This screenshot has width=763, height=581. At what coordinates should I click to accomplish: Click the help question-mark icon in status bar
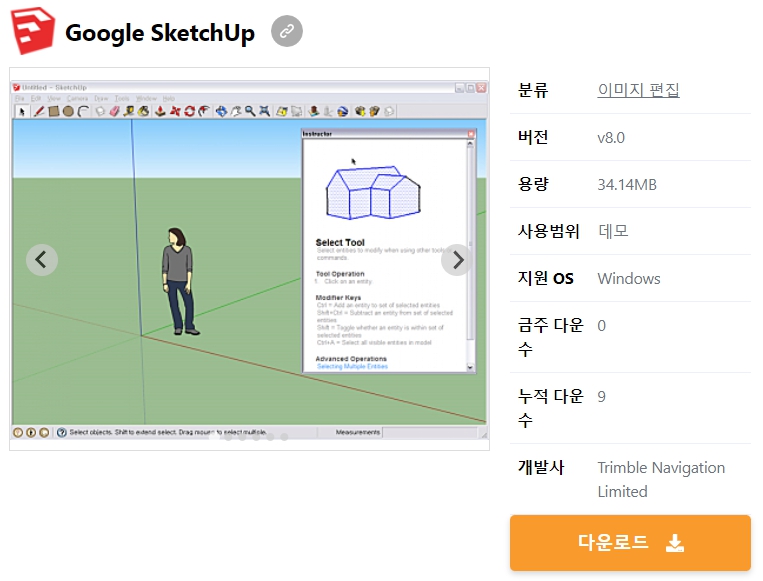tap(62, 432)
